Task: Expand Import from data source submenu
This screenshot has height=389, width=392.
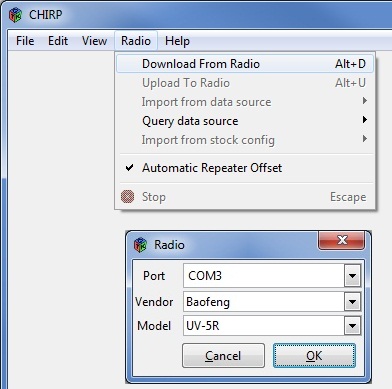Action: tap(245, 102)
